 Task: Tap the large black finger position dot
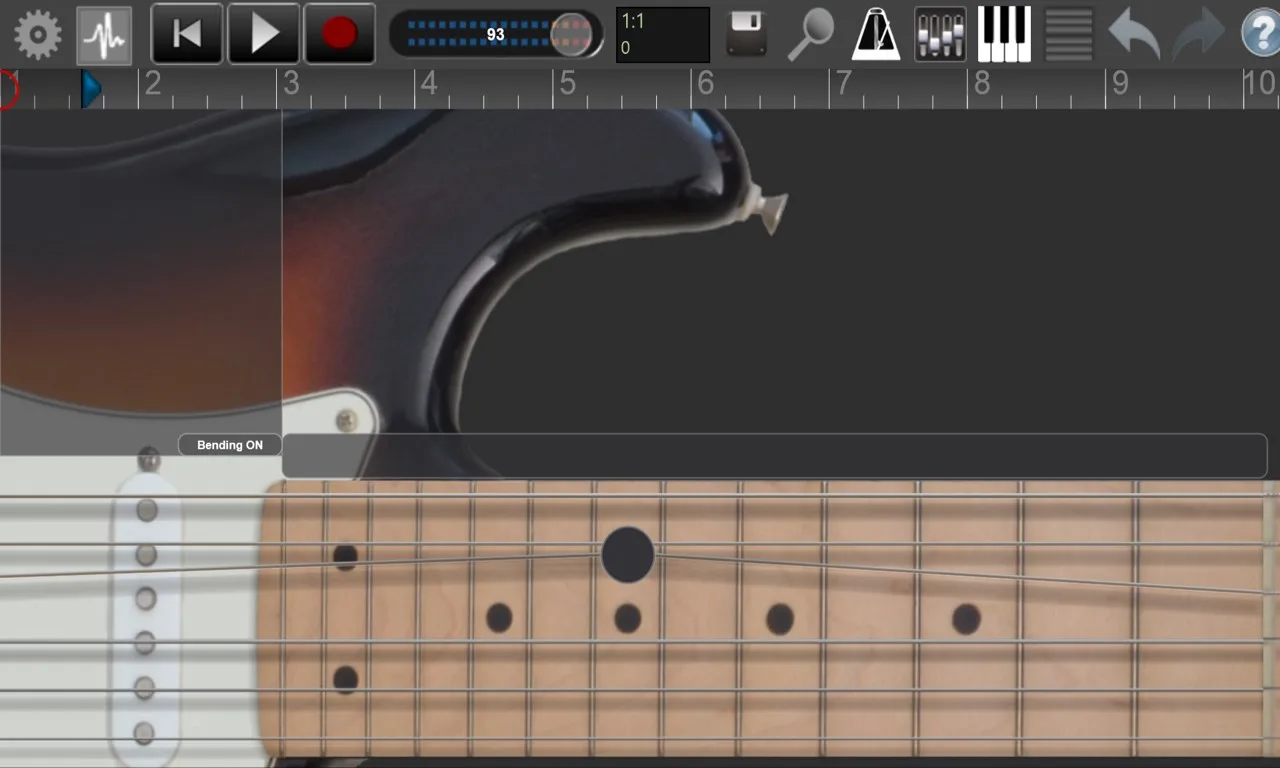pos(628,555)
